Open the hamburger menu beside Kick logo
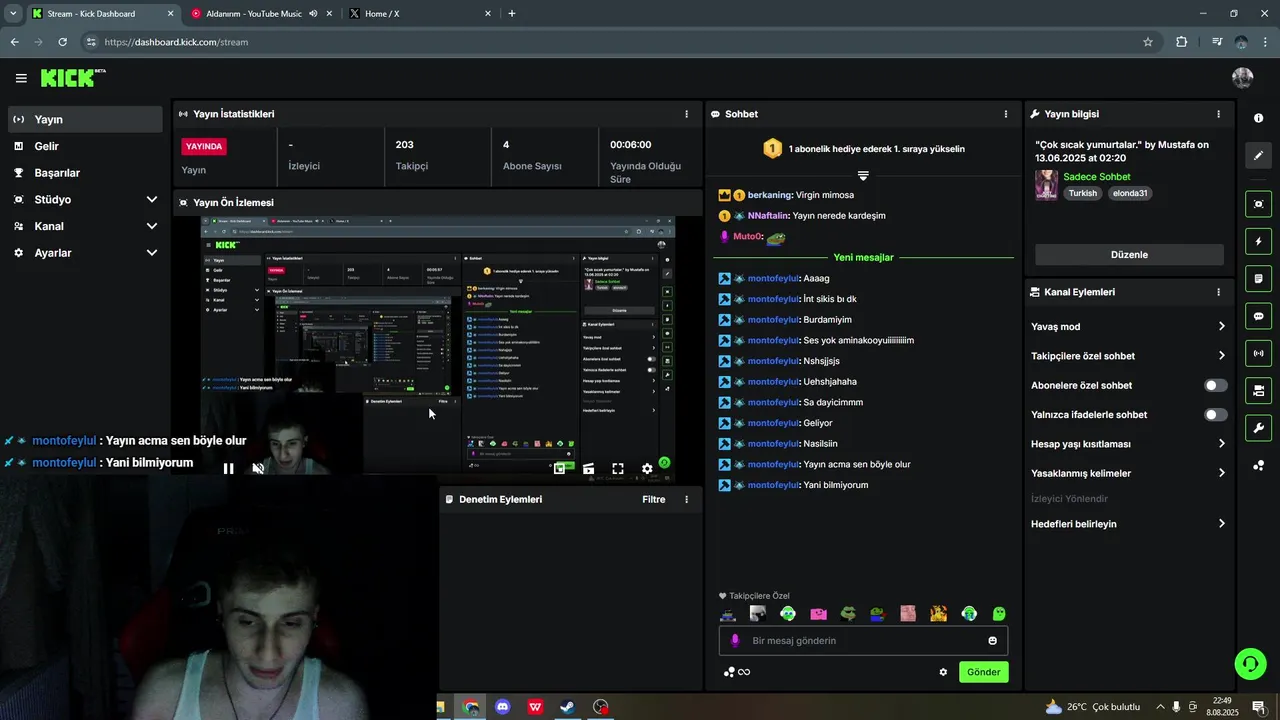Screen dimensions: 1280x720 point(21,78)
